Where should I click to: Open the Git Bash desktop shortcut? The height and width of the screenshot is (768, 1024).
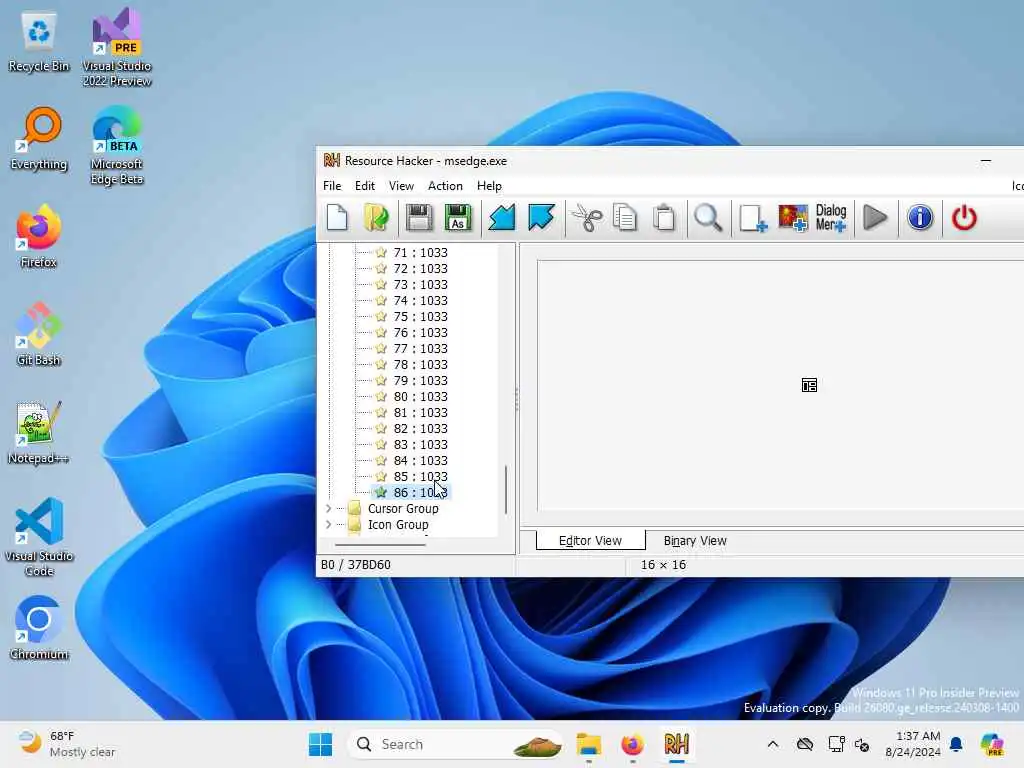[x=39, y=334]
